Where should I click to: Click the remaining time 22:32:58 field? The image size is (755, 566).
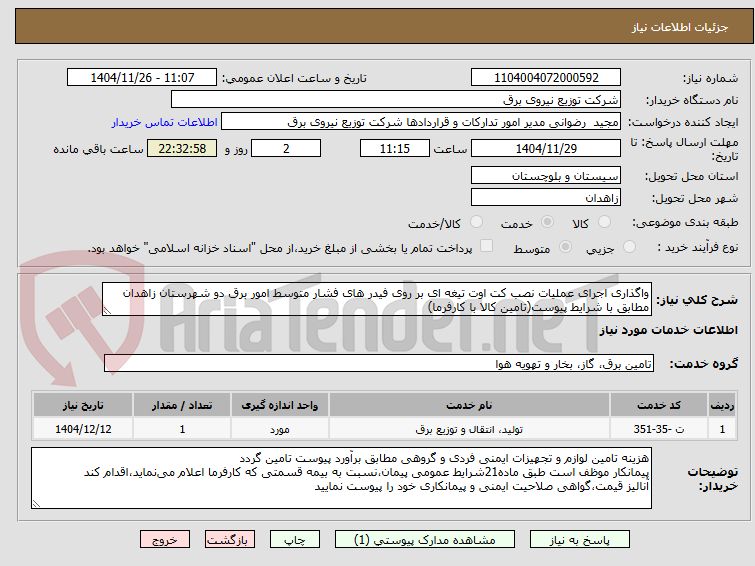pos(182,148)
